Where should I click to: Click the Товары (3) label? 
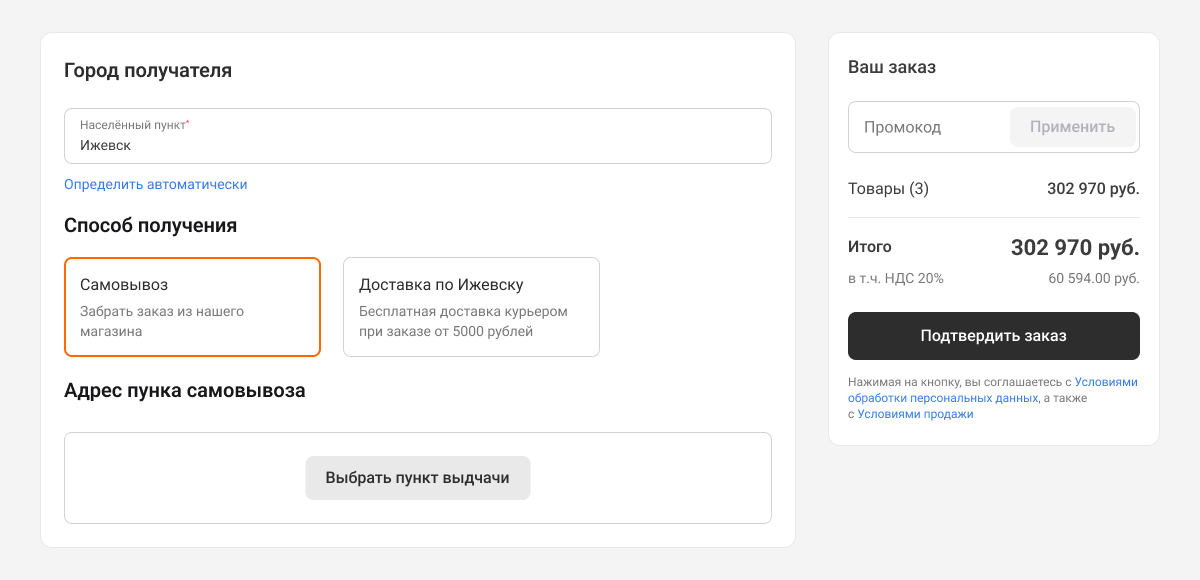pos(888,188)
